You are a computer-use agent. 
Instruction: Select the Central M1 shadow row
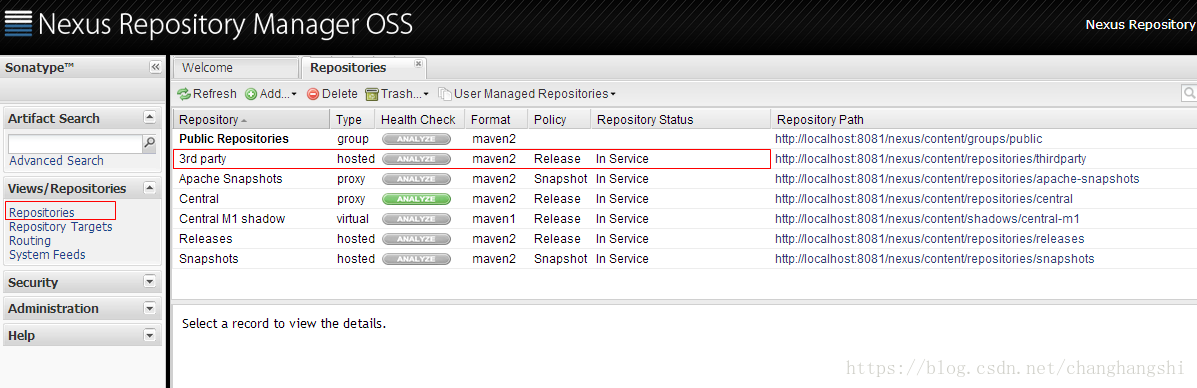(x=685, y=218)
